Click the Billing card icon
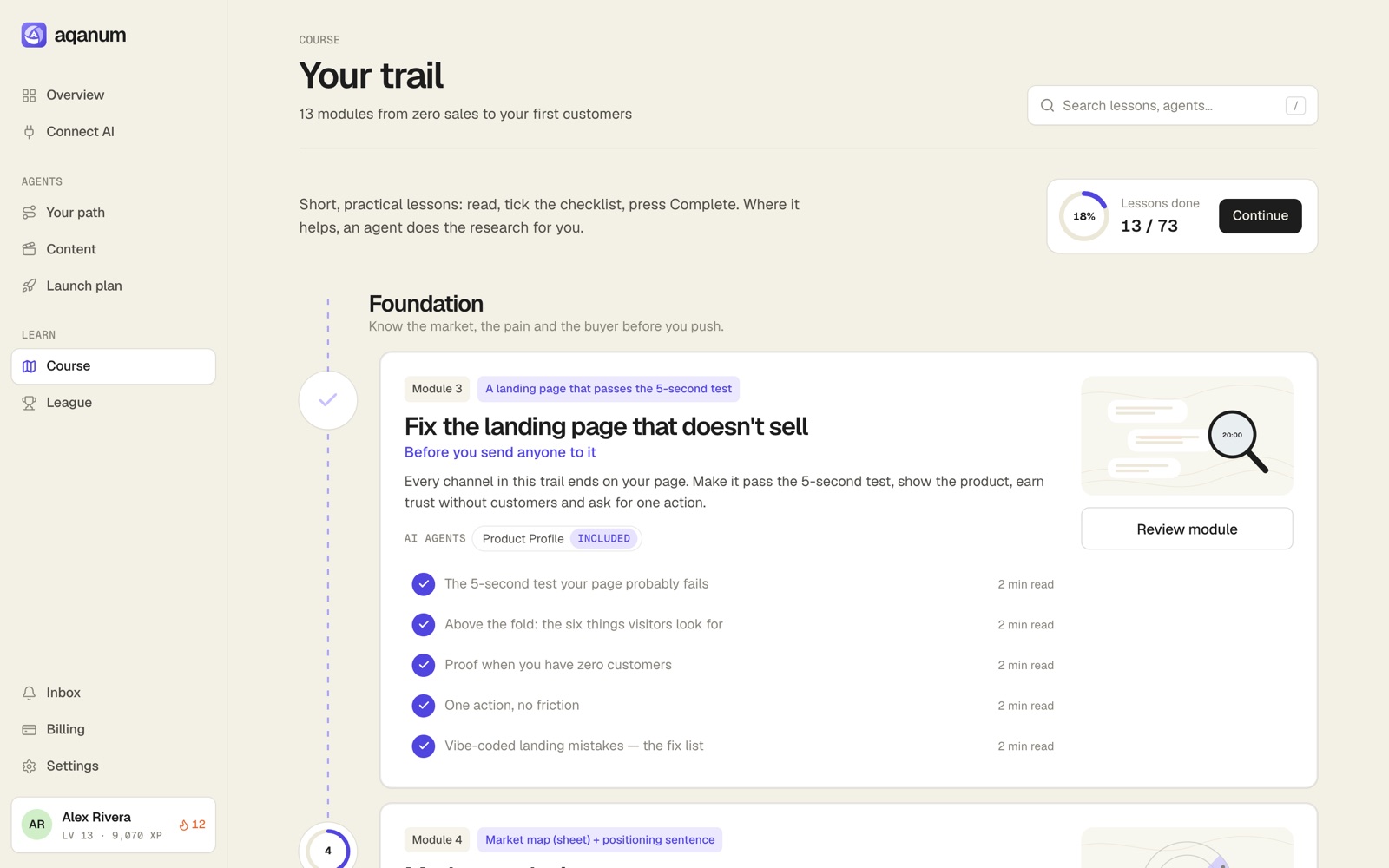This screenshot has height=868, width=1389. (30, 729)
